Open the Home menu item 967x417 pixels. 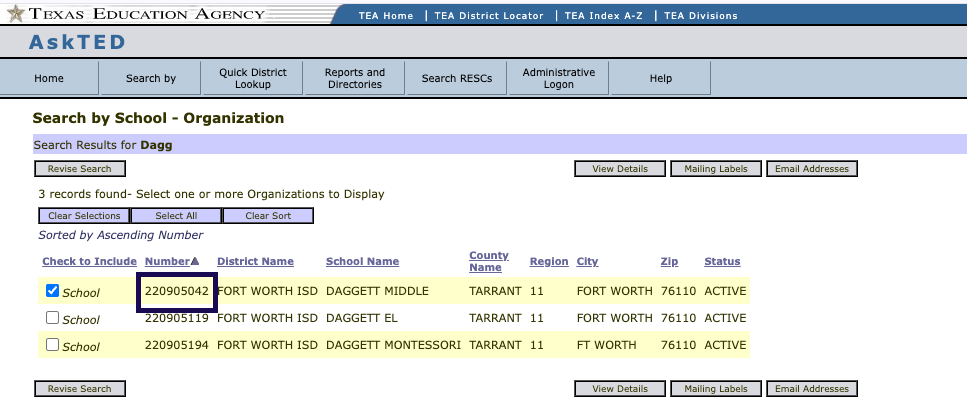click(49, 78)
